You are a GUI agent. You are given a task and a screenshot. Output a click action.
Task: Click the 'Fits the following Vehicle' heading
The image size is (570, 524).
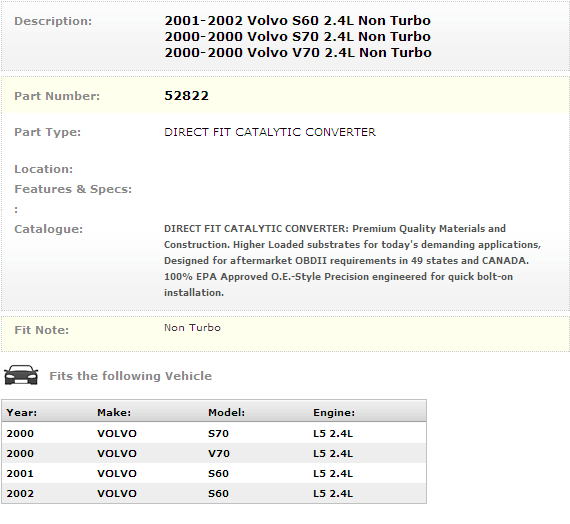131,376
